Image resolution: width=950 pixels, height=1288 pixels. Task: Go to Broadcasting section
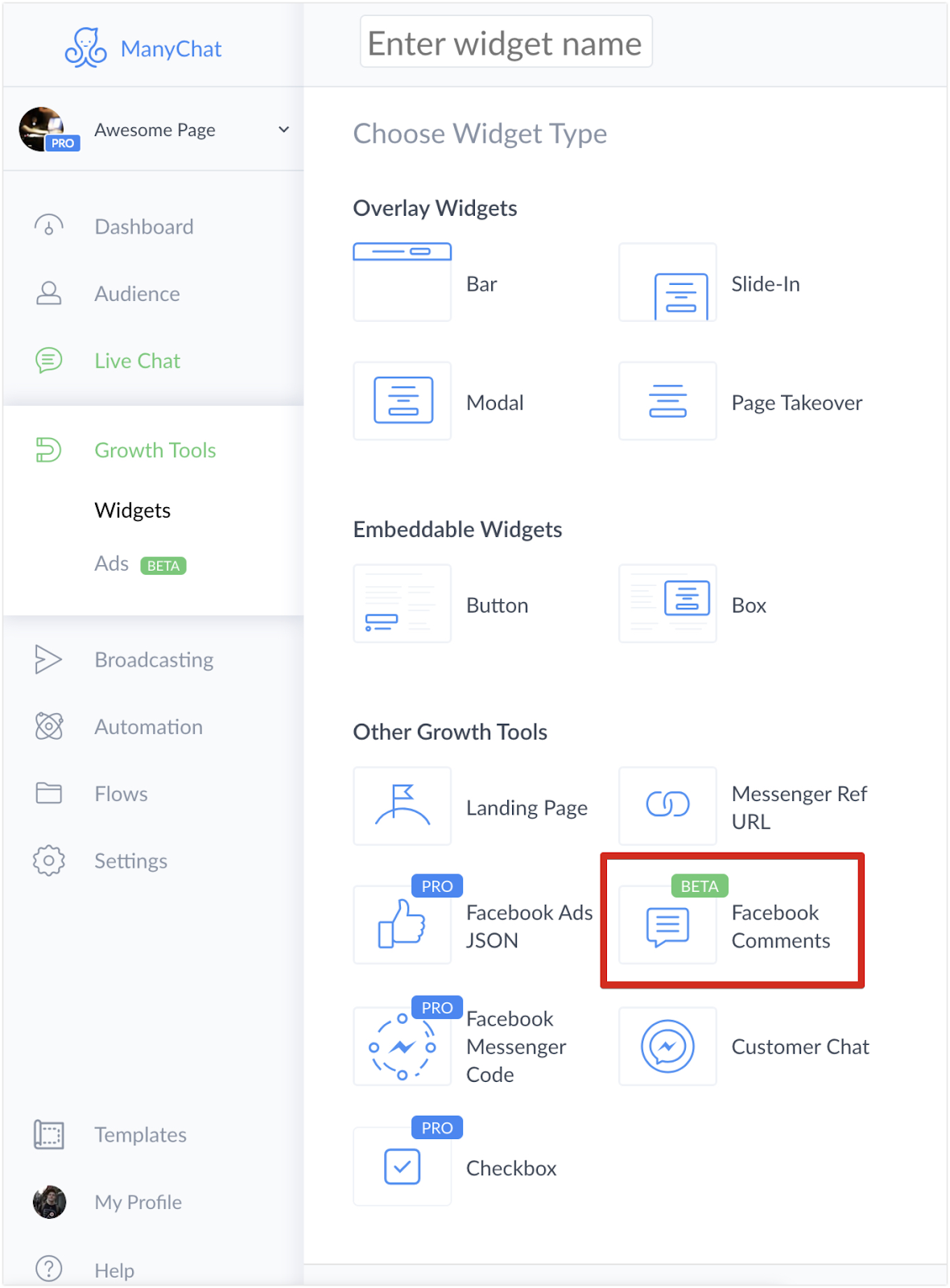(155, 659)
